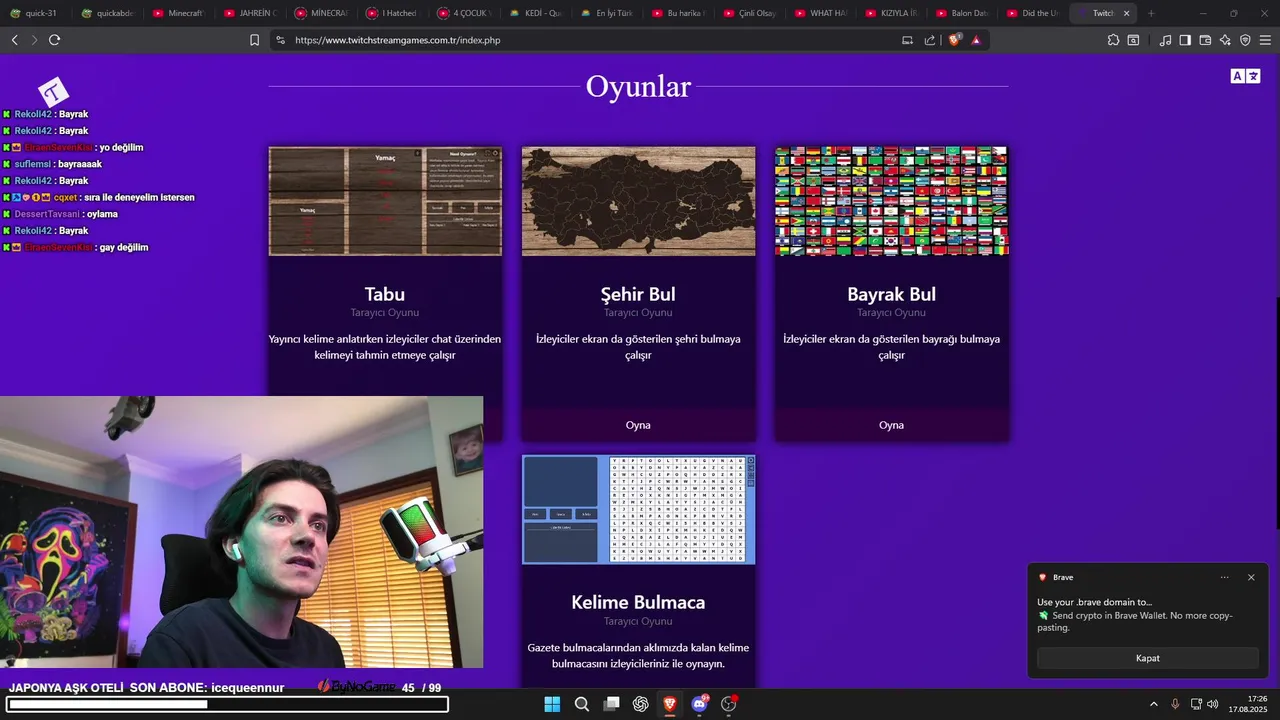Open Task View on the taskbar
Screen dimensions: 1280x720
click(611, 704)
